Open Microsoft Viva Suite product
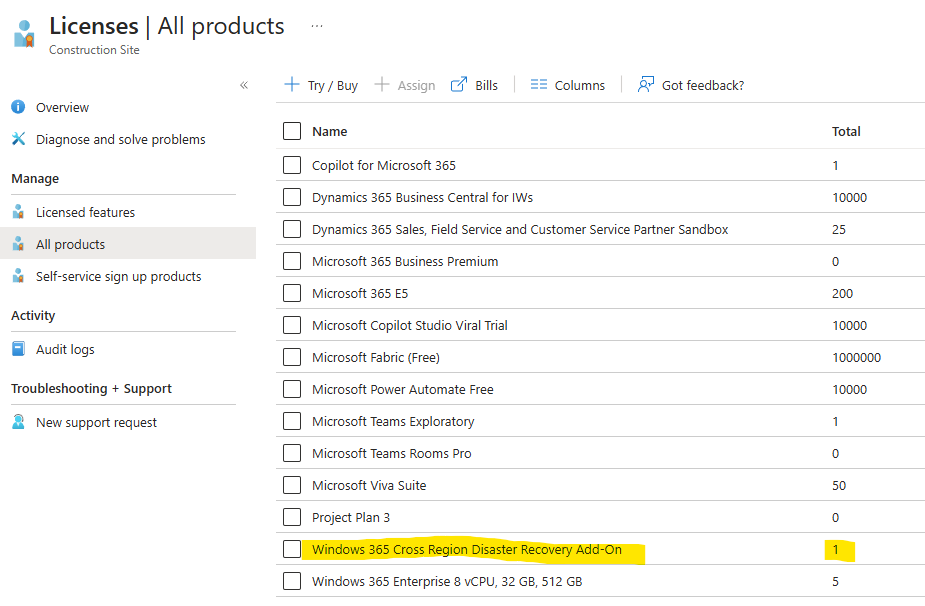 pos(369,486)
